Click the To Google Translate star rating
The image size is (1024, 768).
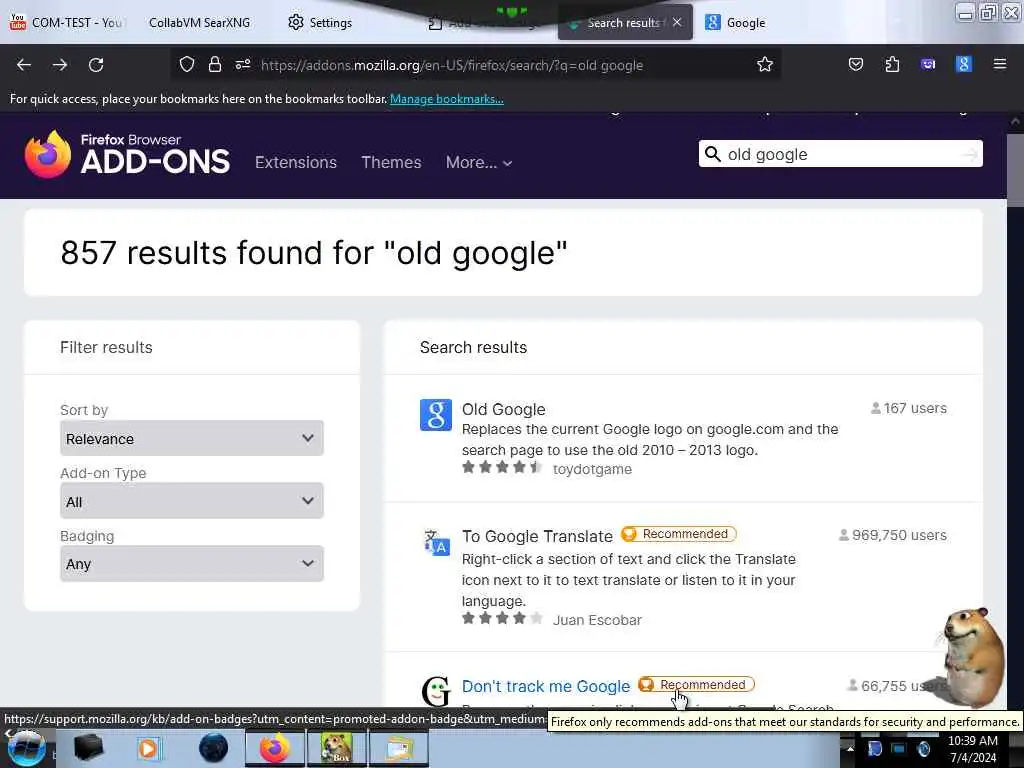(x=502, y=618)
